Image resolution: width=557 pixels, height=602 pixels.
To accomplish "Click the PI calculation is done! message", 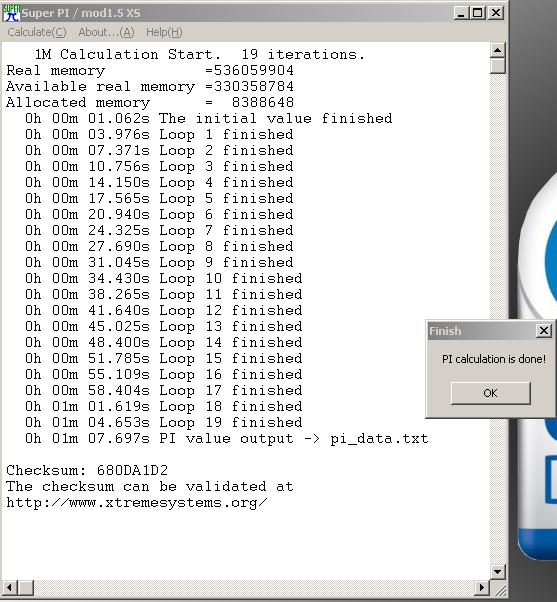I will (494, 359).
